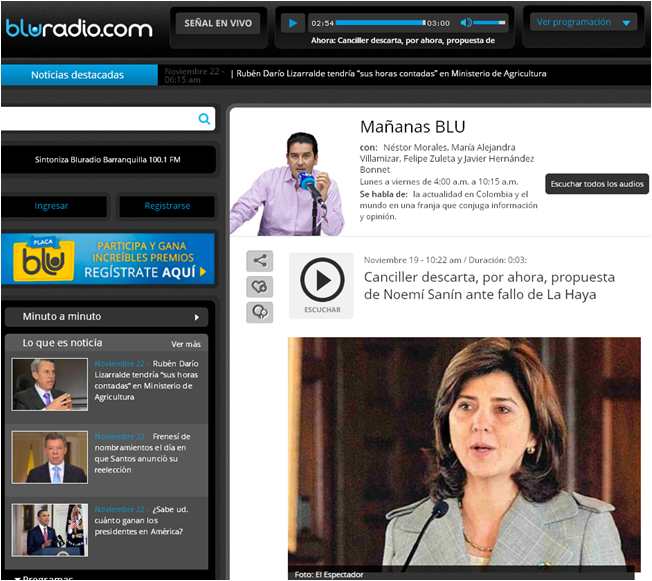Expand the Minuto a minuto arrow
Viewport: 652px width, 581px height.
197,317
